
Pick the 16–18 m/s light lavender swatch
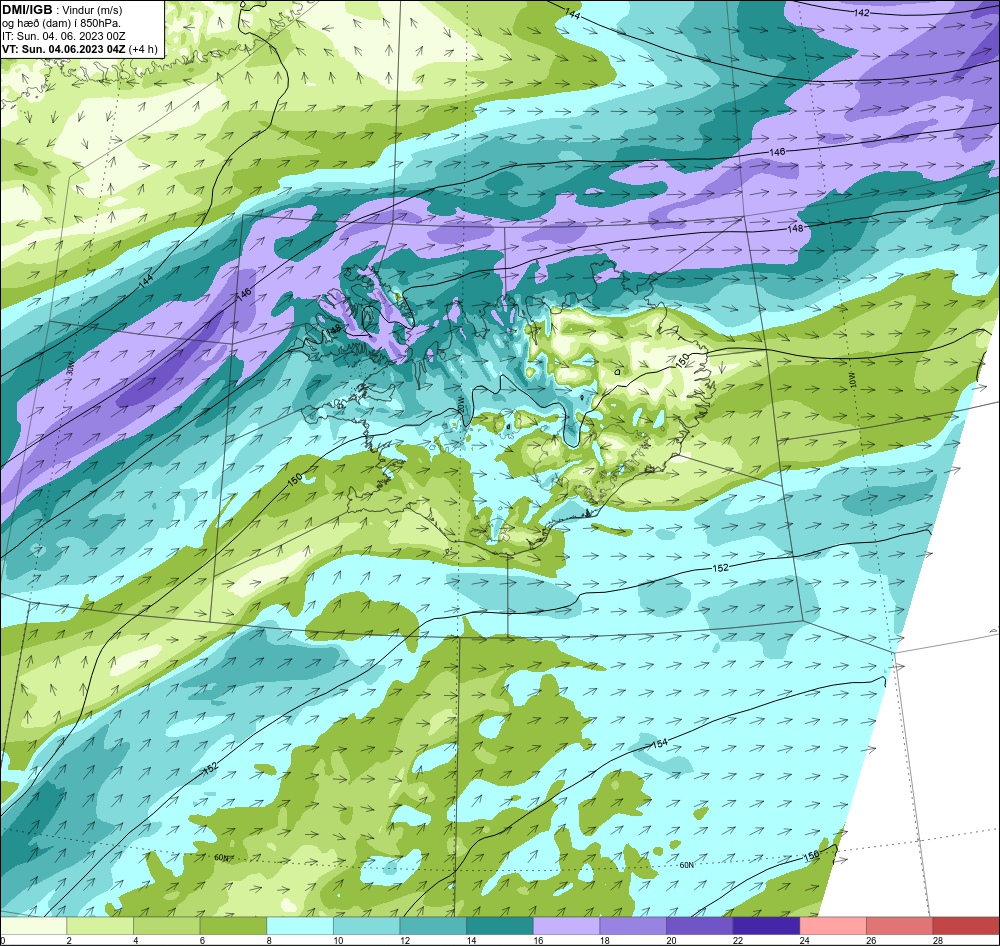point(566,926)
